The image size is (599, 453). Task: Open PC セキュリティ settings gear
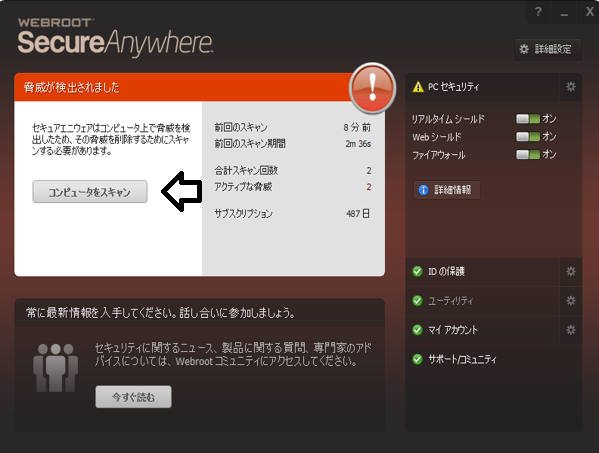[x=571, y=87]
